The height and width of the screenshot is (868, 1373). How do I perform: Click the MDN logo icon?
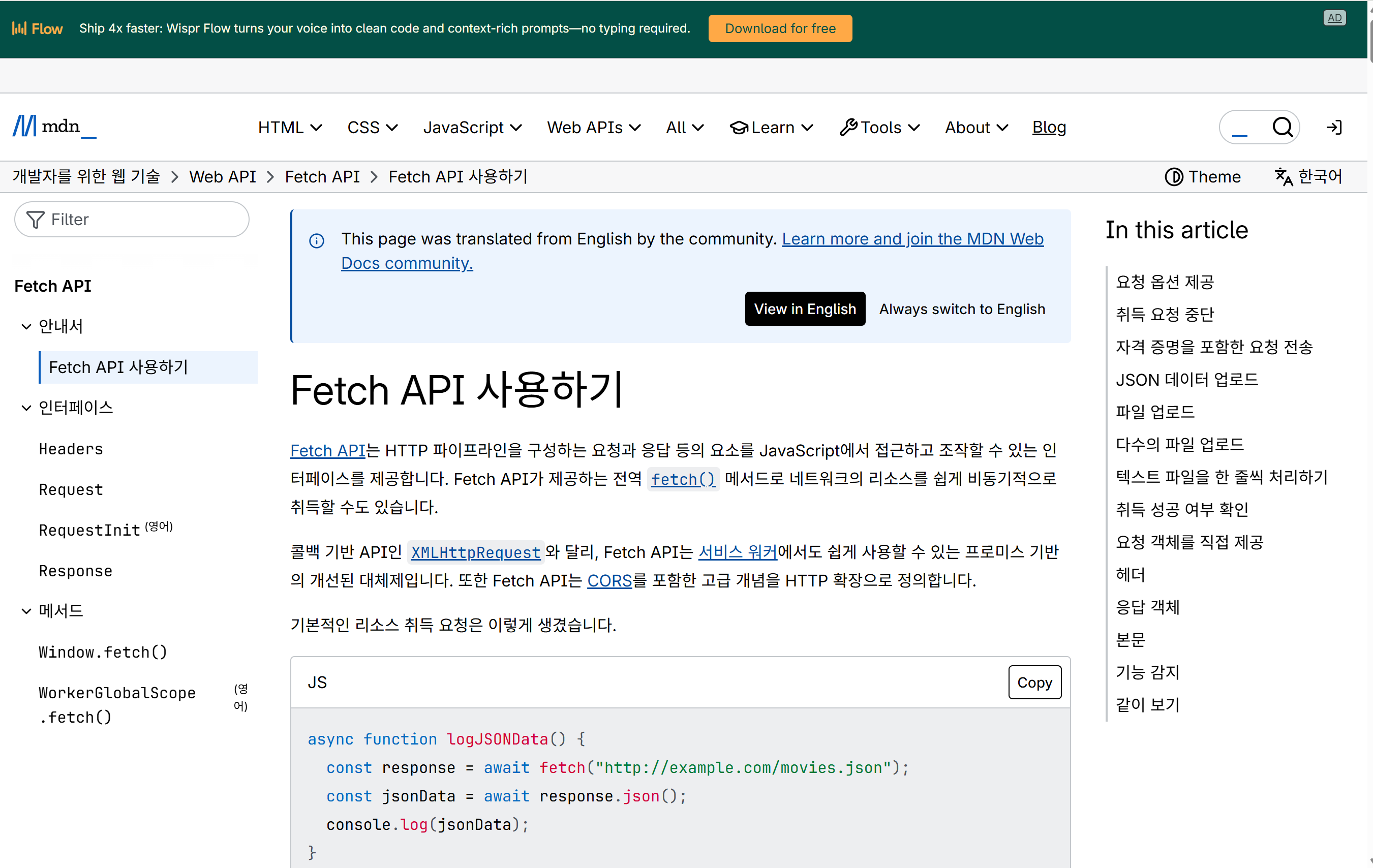point(25,126)
